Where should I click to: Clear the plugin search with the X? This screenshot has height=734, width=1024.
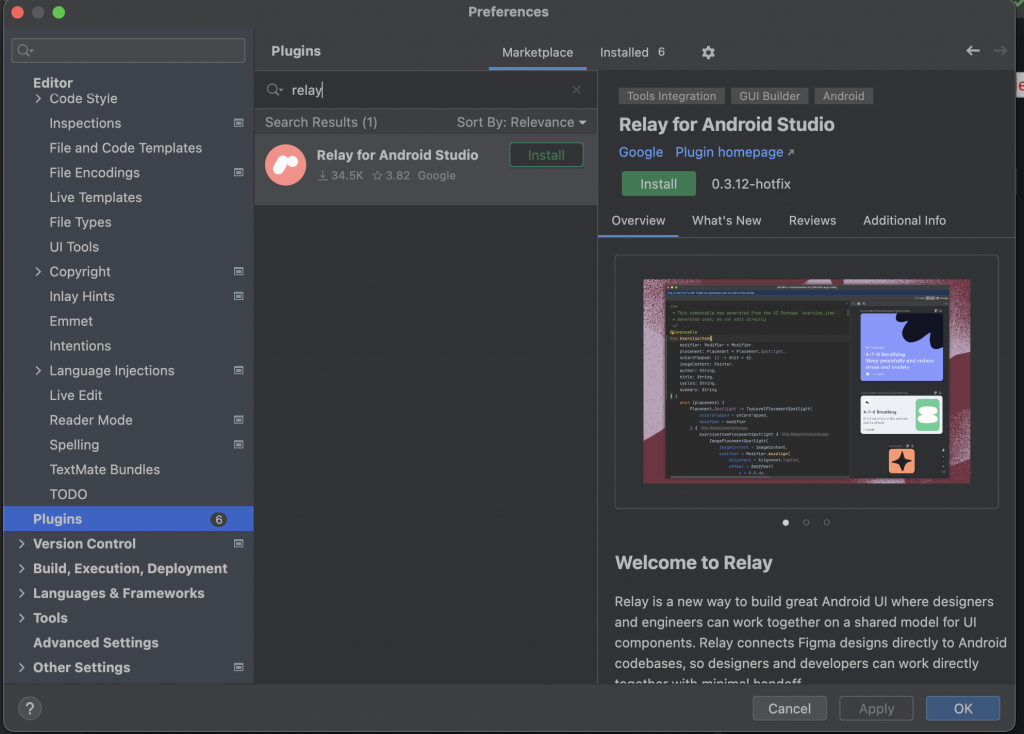[576, 89]
